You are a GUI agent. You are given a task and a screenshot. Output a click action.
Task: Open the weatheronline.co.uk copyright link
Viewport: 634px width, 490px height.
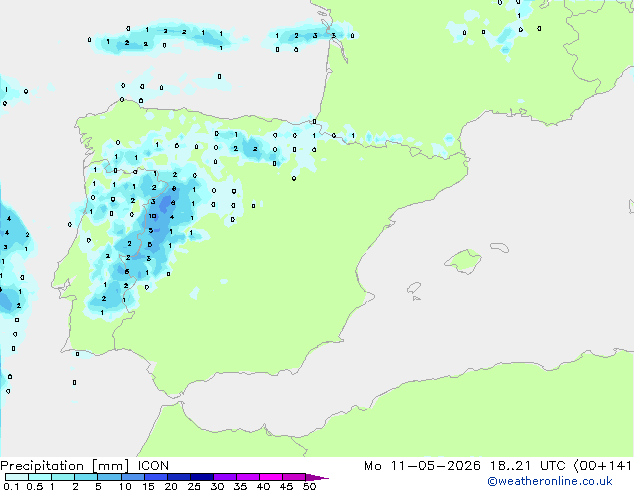pyautogui.click(x=549, y=481)
